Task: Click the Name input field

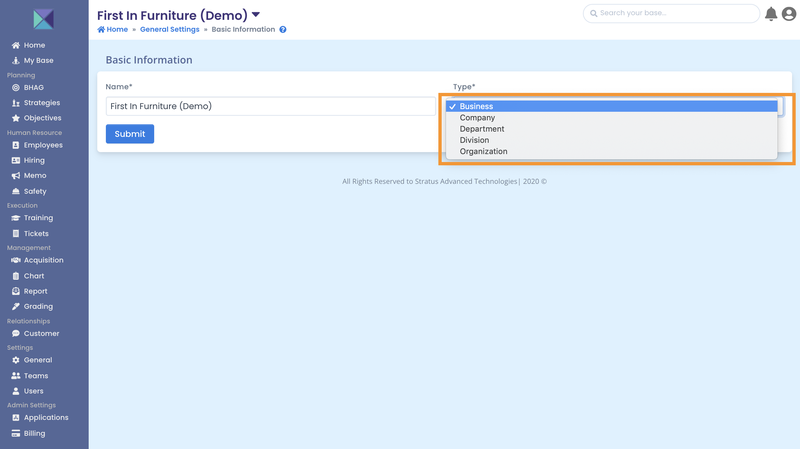Action: click(x=270, y=106)
